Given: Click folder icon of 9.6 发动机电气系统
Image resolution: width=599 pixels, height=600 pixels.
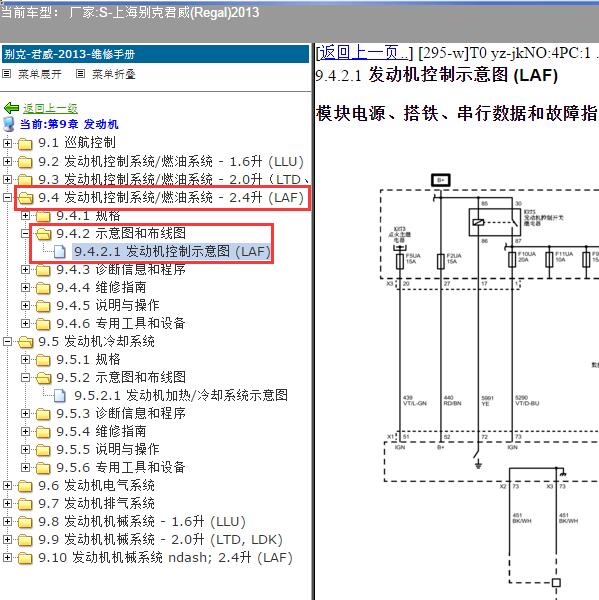Looking at the screenshot, I should click(25, 486).
